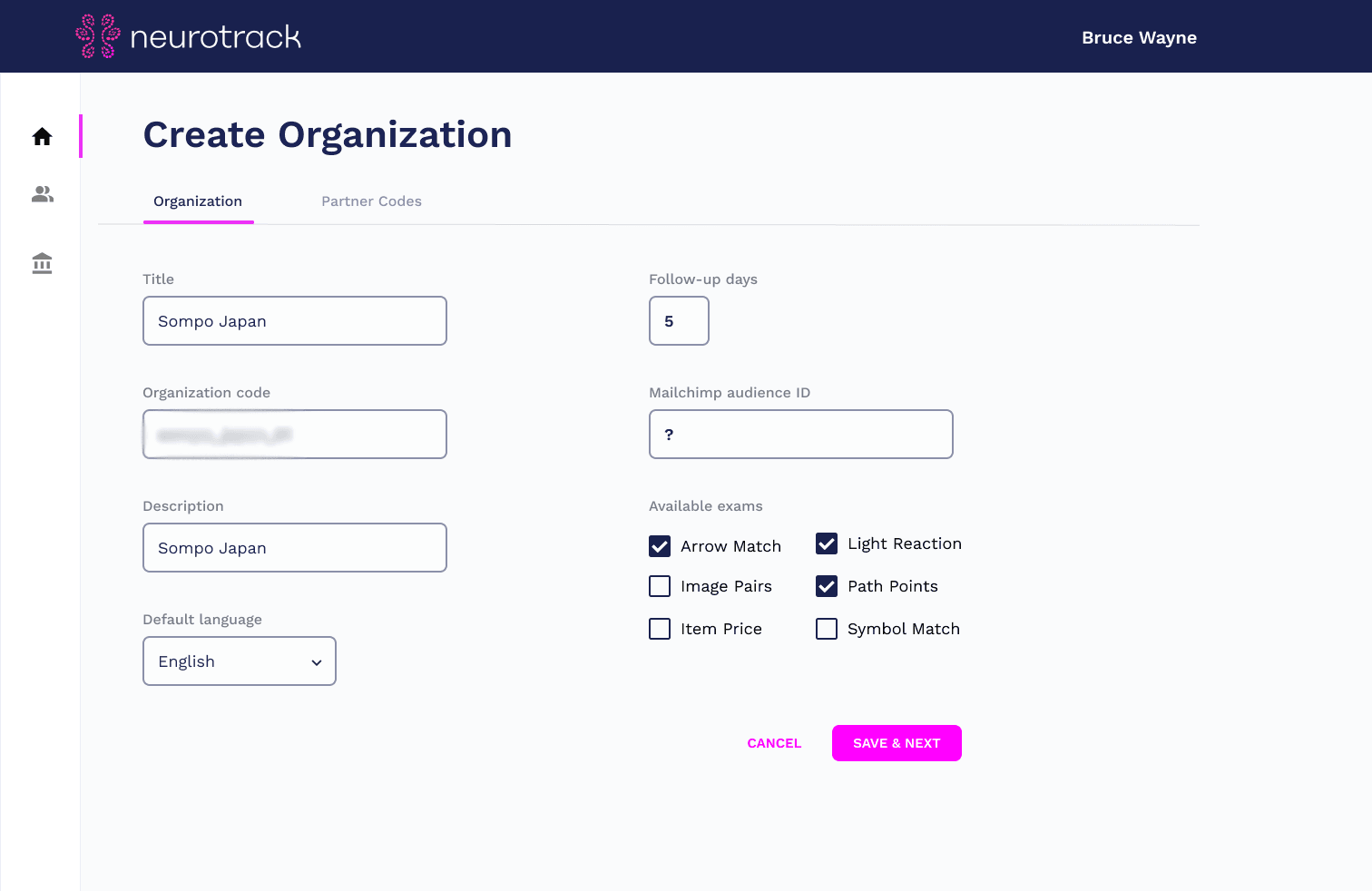Switch to the Partner Codes tab
This screenshot has width=1372, height=891.
[x=371, y=201]
